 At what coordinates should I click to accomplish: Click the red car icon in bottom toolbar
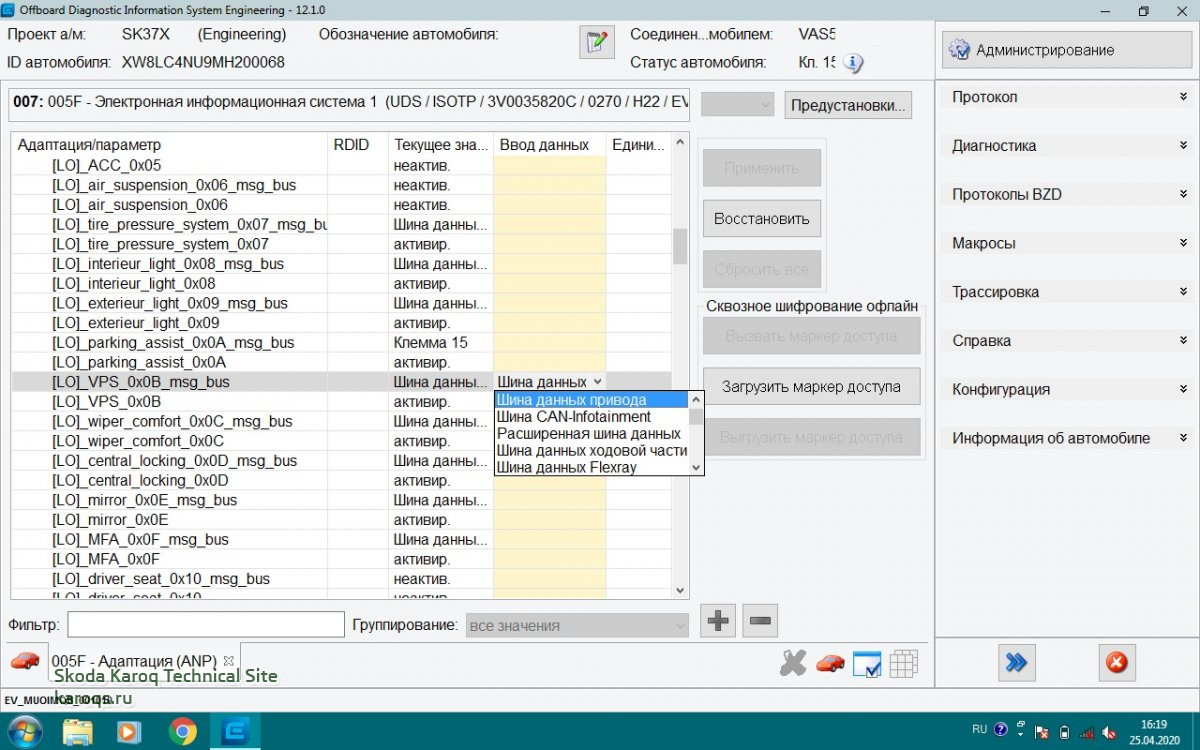(829, 664)
